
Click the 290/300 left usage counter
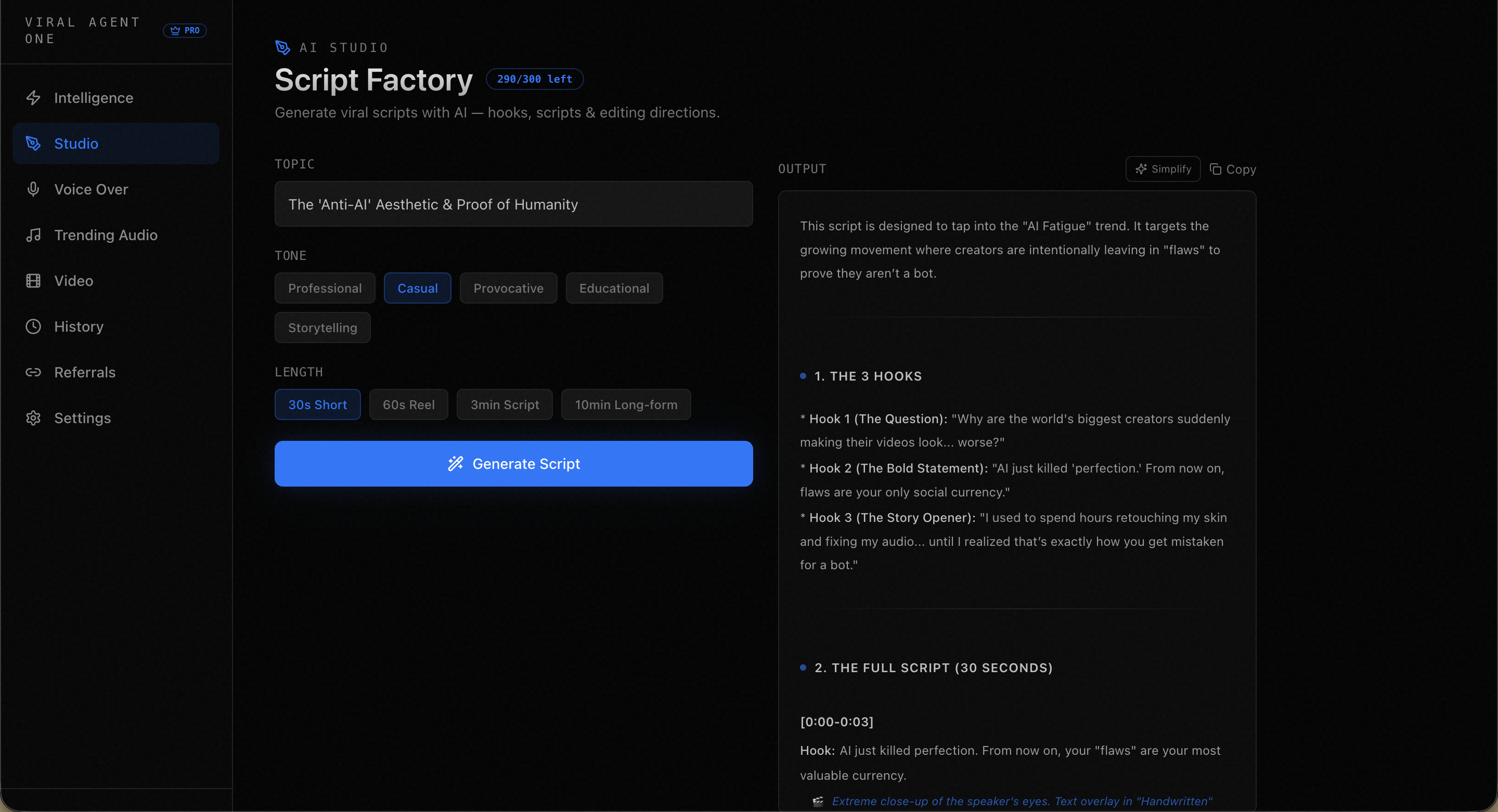click(x=534, y=79)
